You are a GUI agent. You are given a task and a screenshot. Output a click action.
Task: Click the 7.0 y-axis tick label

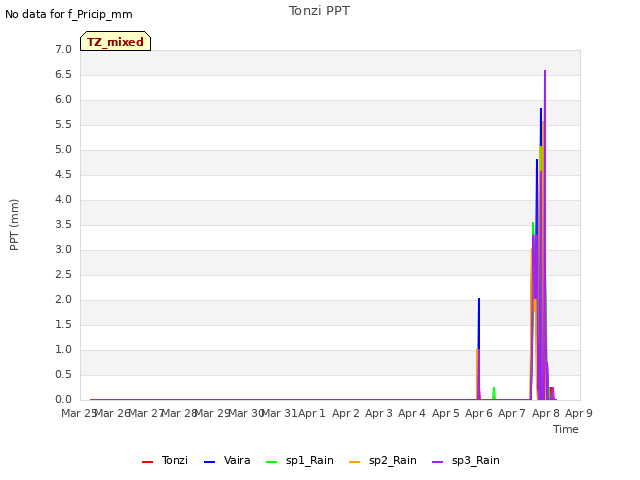coord(63,49)
